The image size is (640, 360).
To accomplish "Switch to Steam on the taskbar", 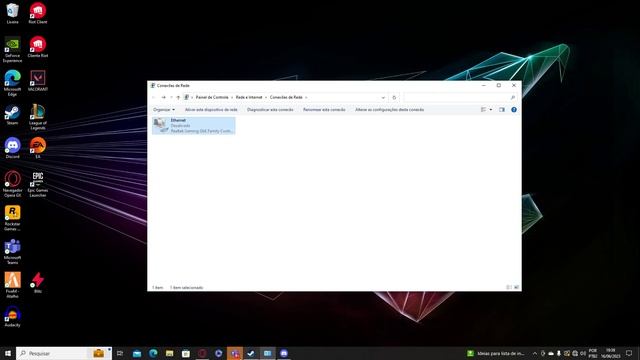I will (x=251, y=353).
